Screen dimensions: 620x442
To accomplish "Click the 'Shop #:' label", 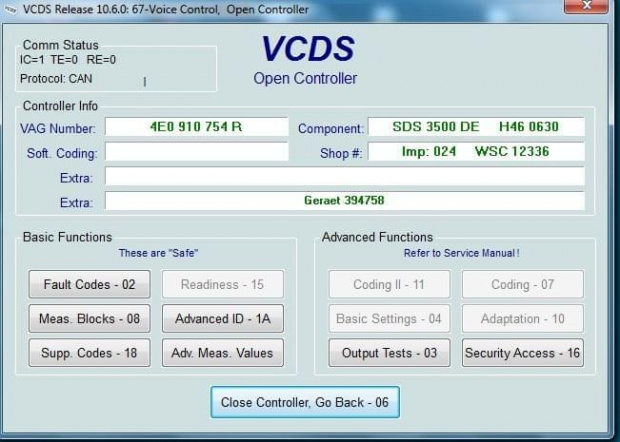I will click(x=341, y=153).
